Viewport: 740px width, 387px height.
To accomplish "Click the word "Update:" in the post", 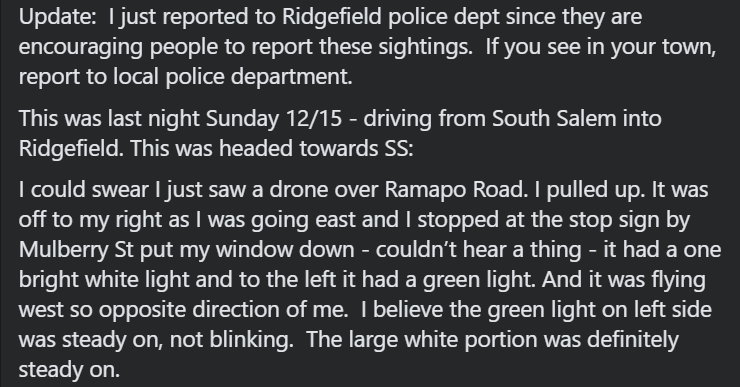I will 58,17.
